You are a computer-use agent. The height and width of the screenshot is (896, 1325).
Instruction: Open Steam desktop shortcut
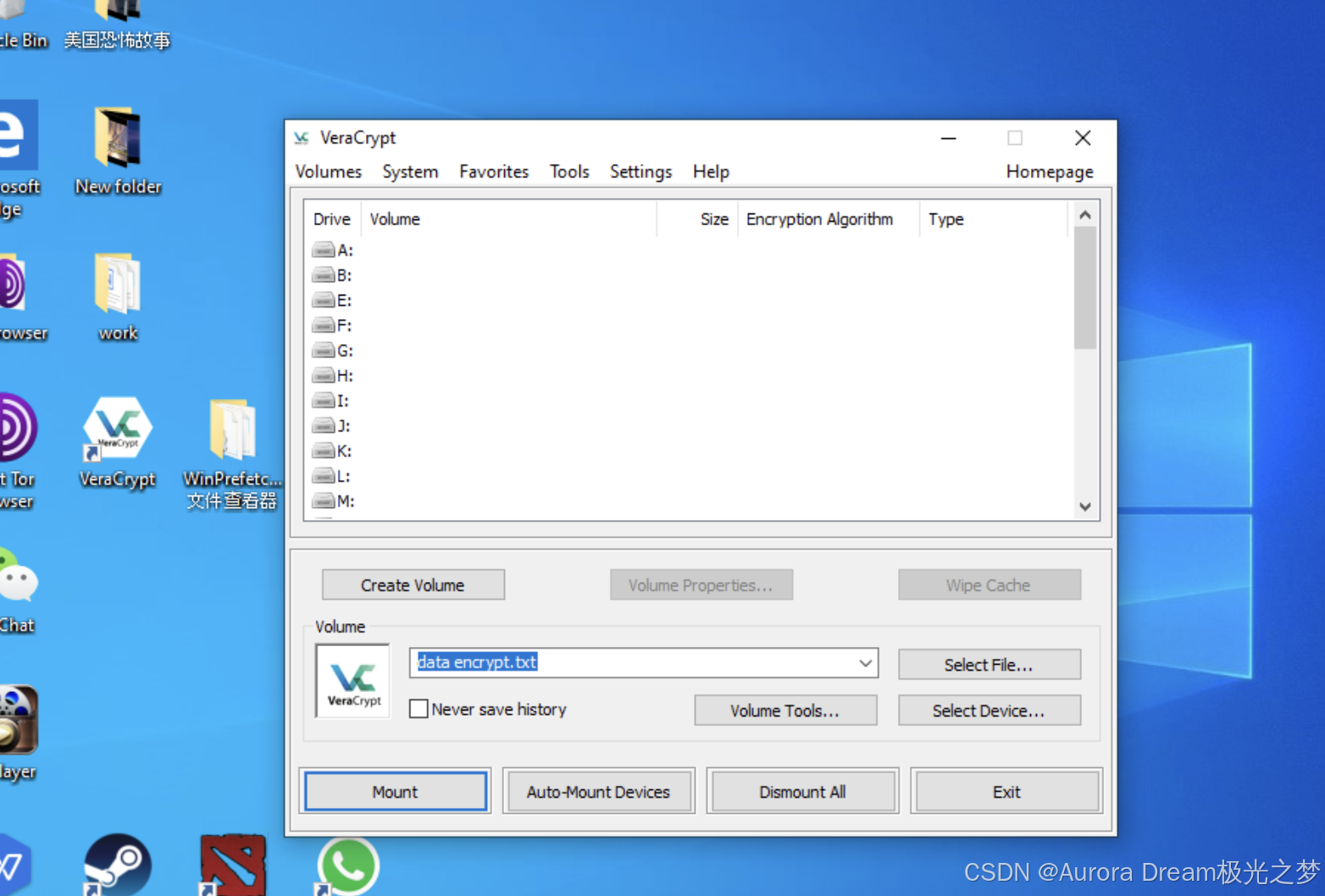[118, 866]
